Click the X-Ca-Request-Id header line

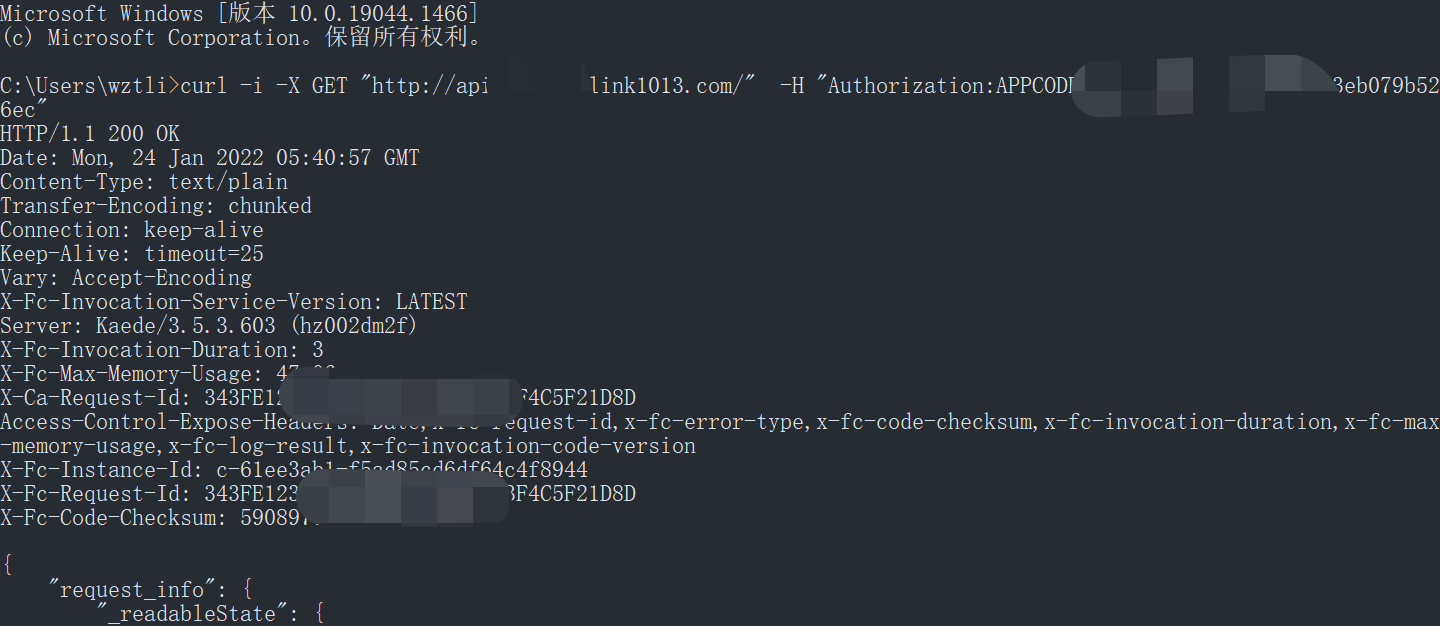pyautogui.click(x=318, y=398)
